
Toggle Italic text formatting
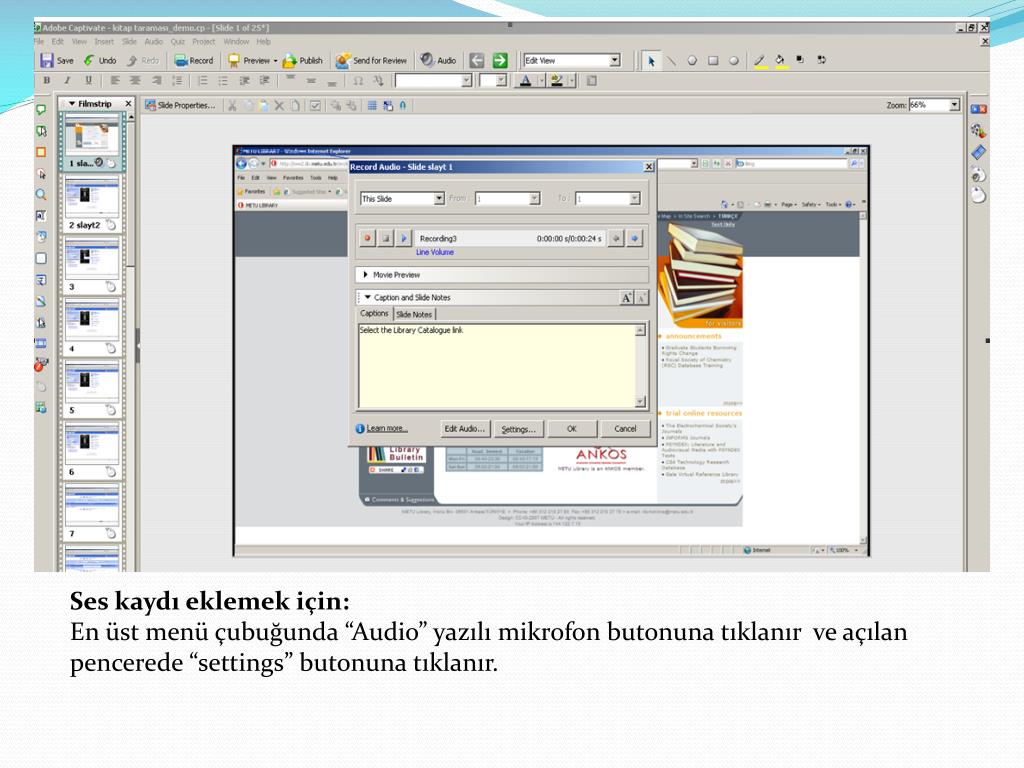[67, 80]
